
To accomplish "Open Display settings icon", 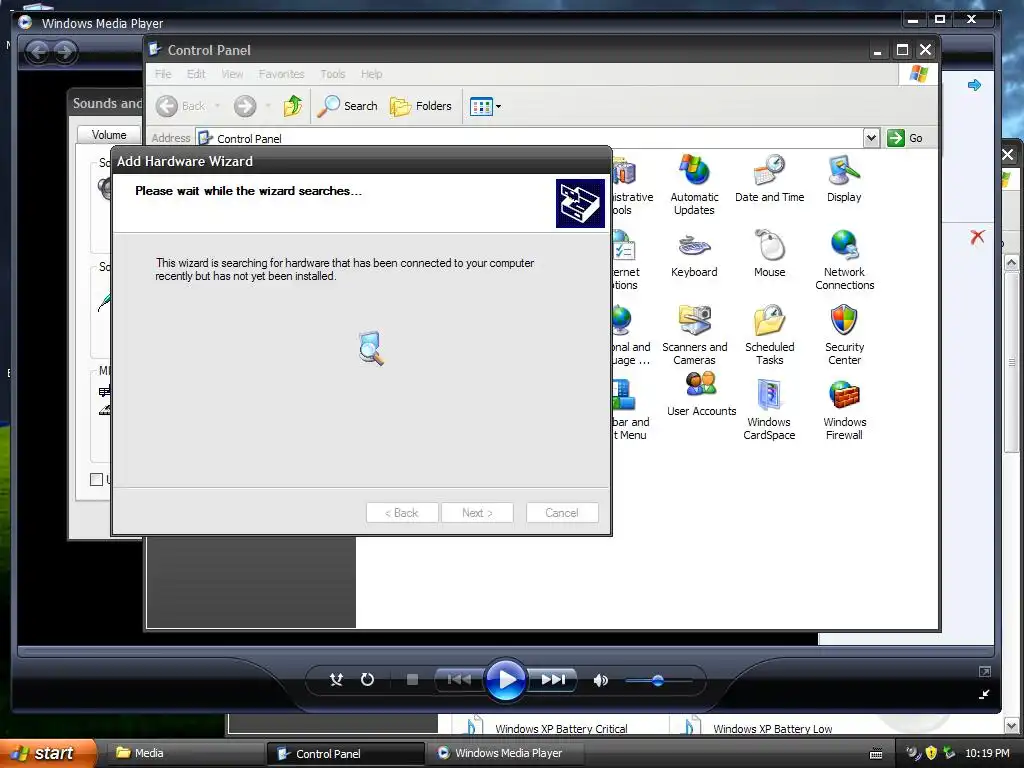I will (844, 179).
